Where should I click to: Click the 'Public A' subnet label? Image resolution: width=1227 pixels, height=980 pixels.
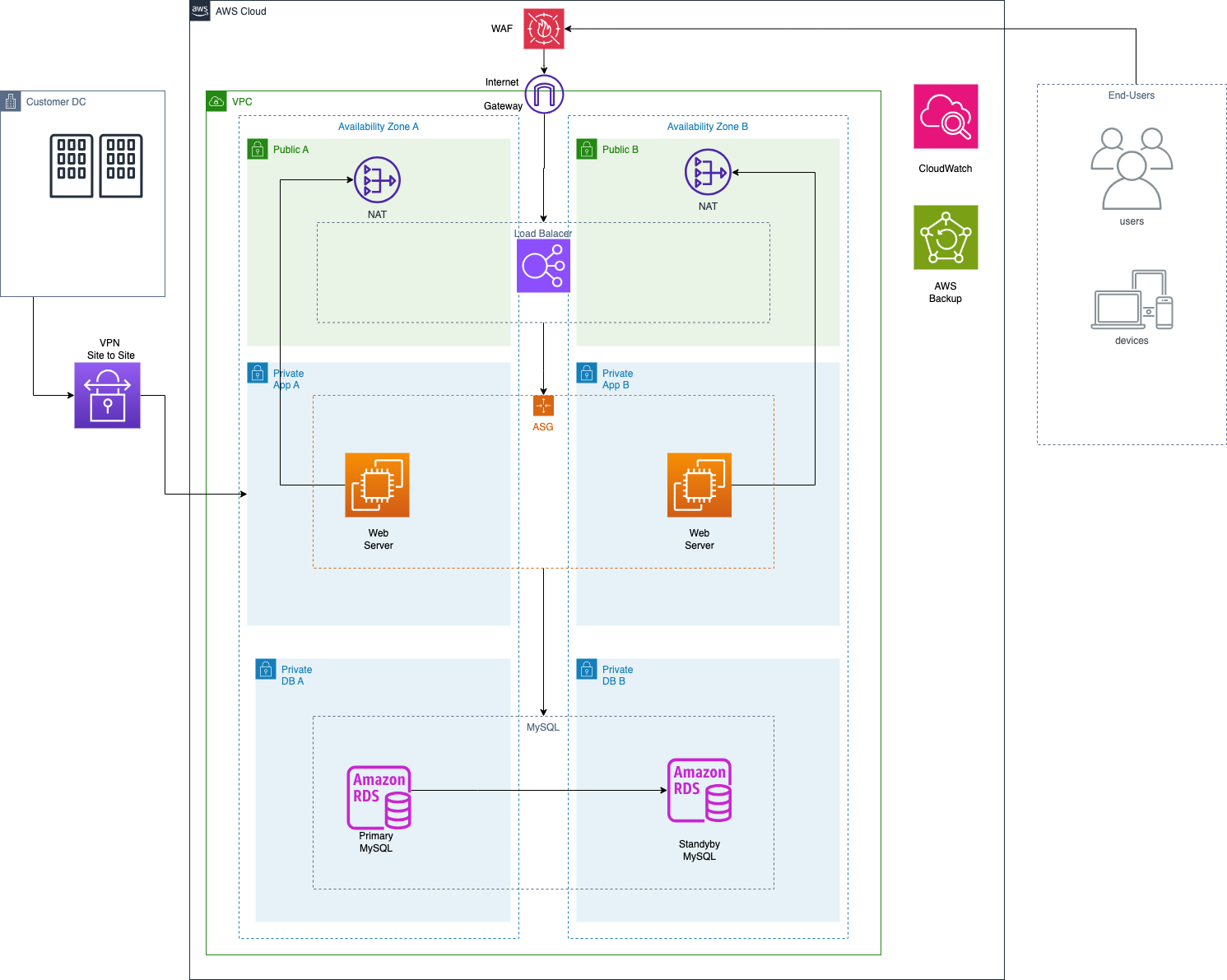(x=290, y=150)
